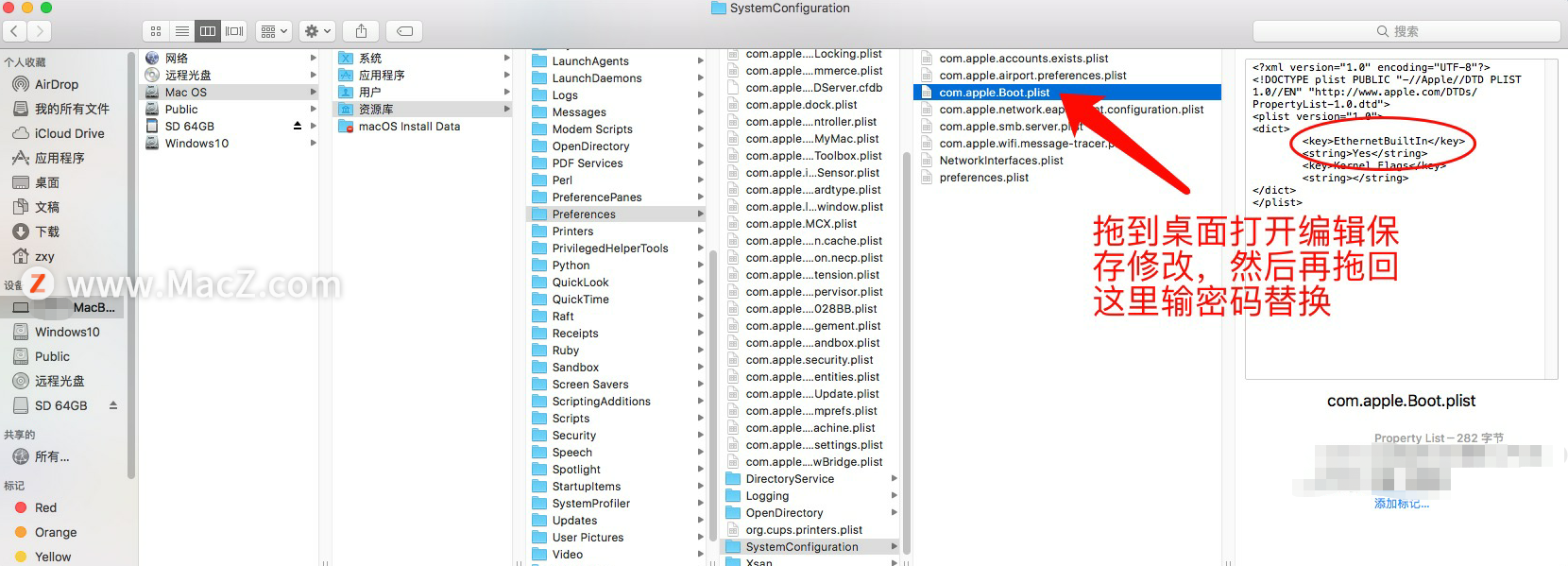Eject SD 64GB from the sidebar
The height and width of the screenshot is (566, 1568).
(113, 405)
